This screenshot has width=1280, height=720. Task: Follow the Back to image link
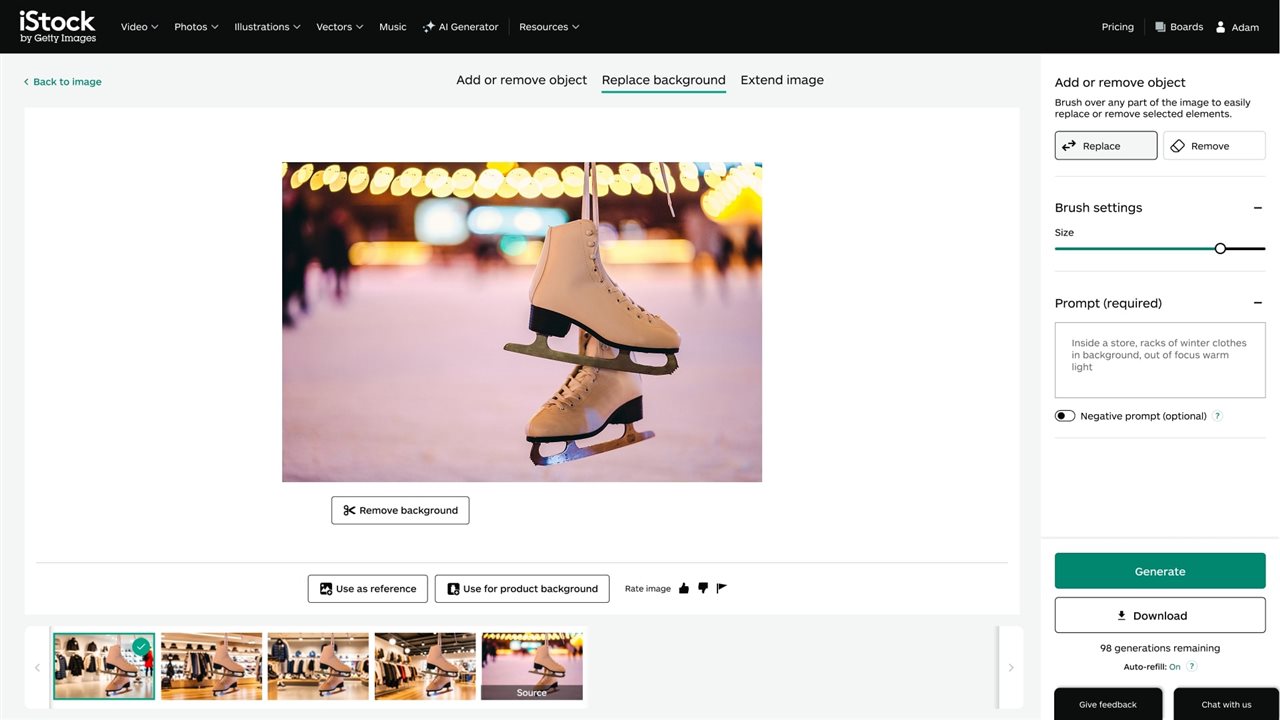tap(62, 81)
